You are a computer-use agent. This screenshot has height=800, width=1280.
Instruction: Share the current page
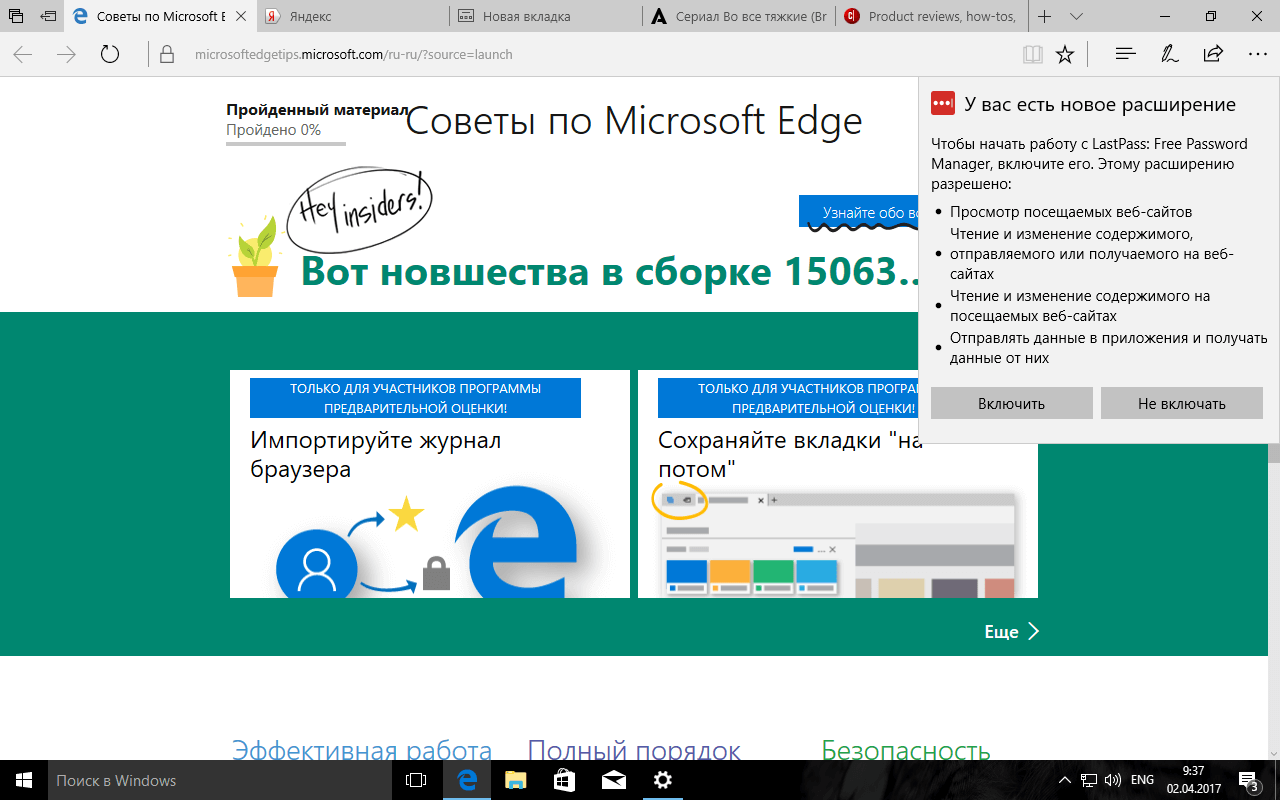(x=1212, y=54)
